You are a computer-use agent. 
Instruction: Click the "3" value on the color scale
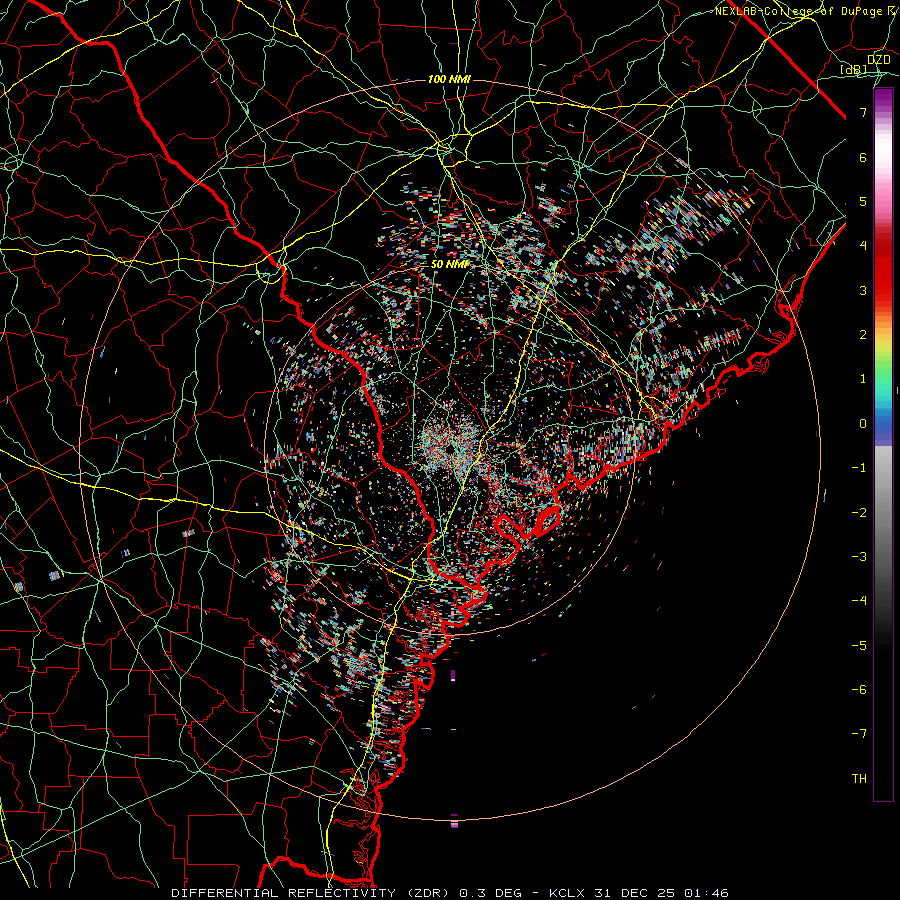[863, 290]
